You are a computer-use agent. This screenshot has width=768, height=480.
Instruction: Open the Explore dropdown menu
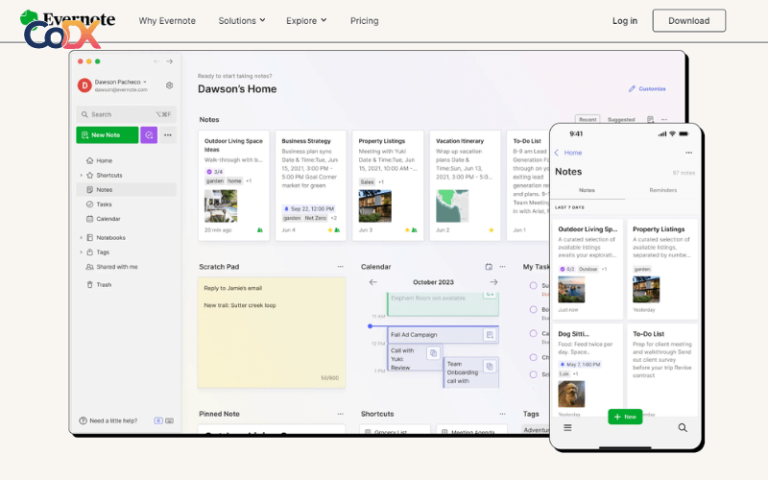click(306, 21)
